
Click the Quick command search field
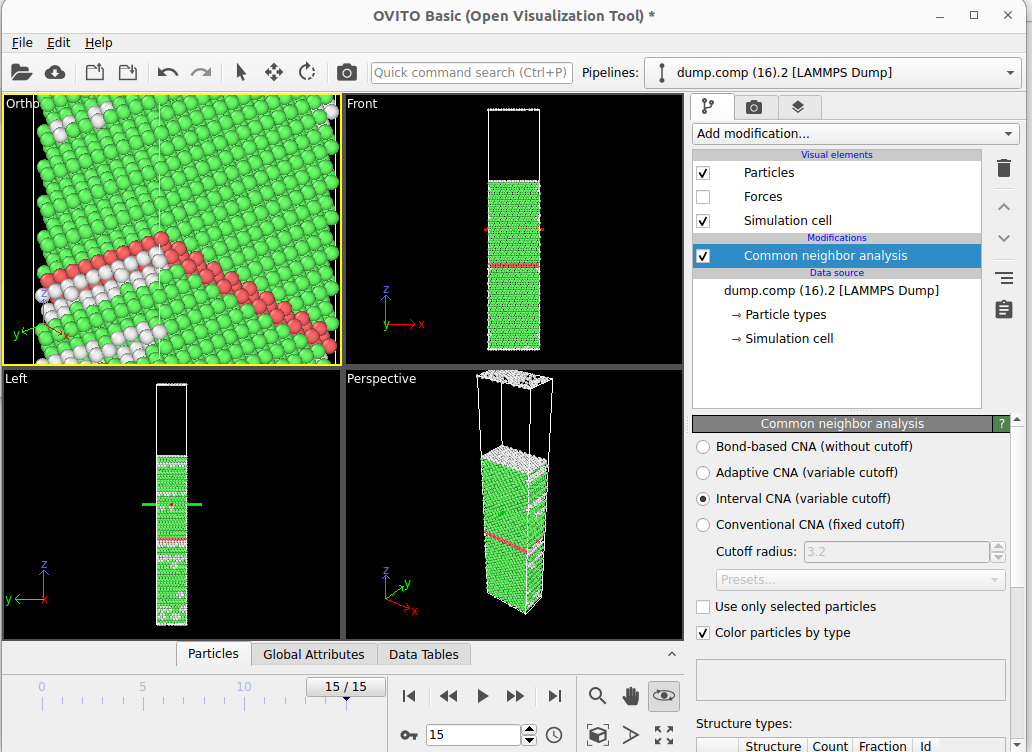(471, 72)
